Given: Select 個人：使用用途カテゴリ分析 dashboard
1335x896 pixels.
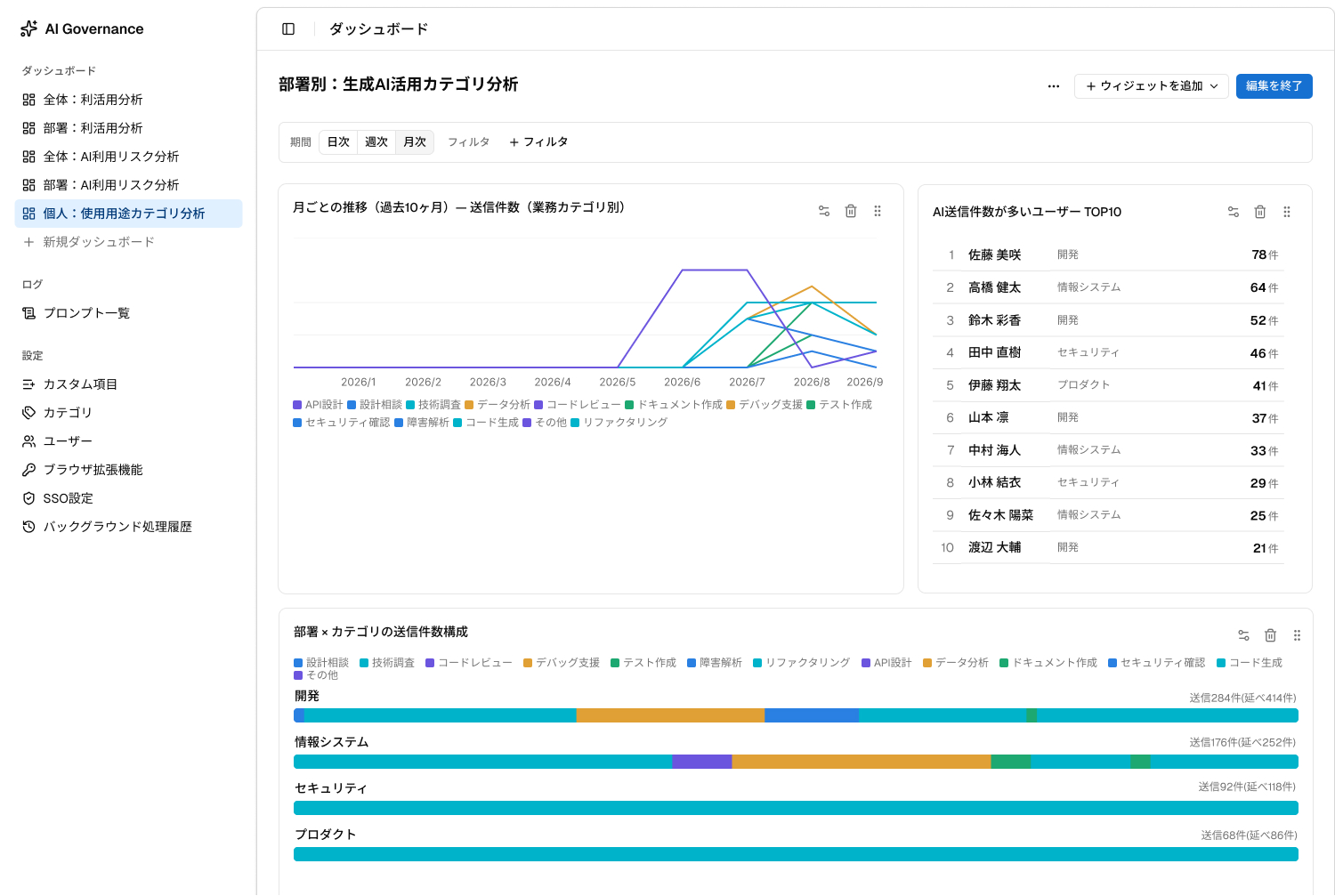Looking at the screenshot, I should point(128,214).
